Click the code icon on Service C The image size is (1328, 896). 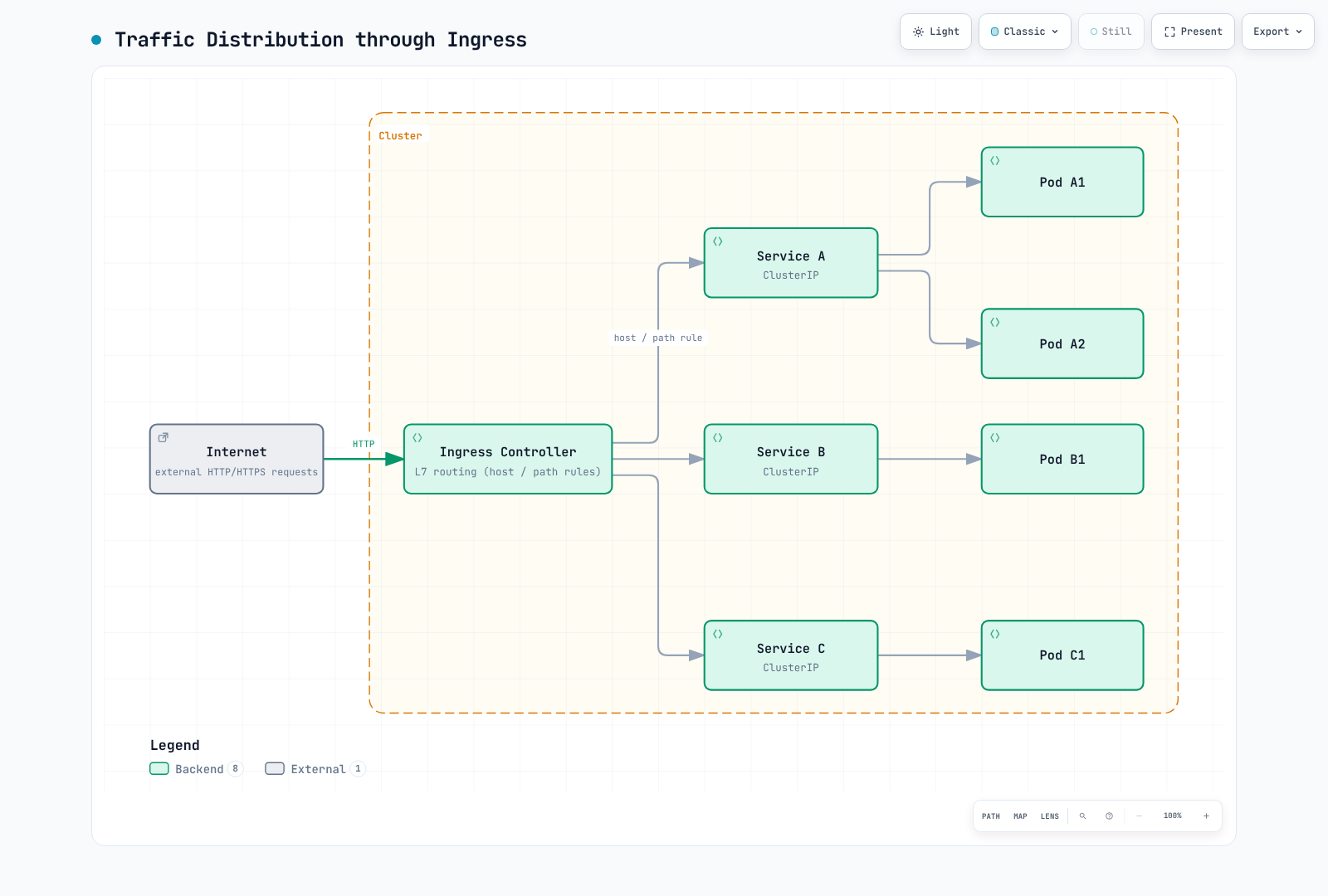click(x=718, y=634)
